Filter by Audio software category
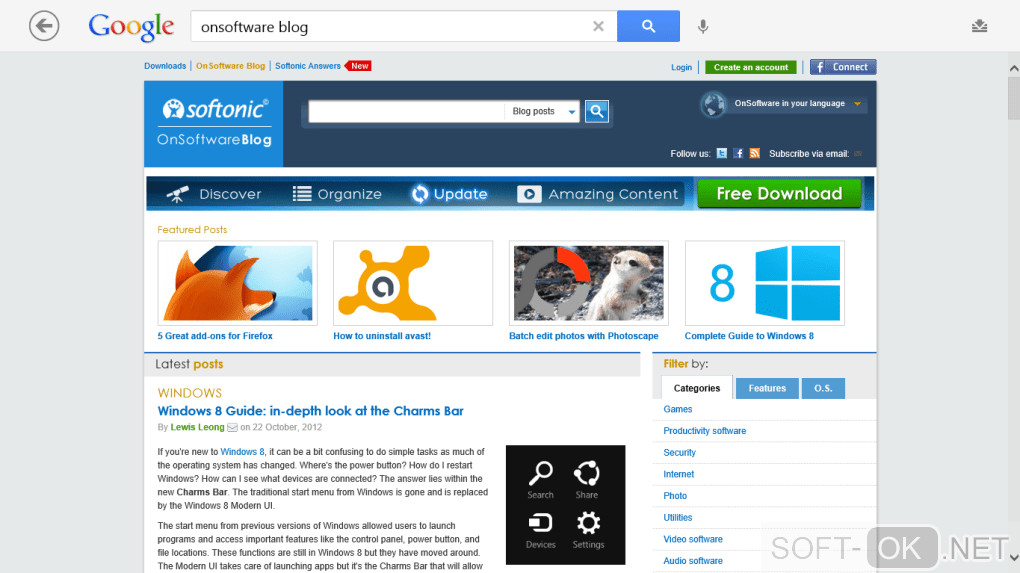 pyautogui.click(x=693, y=561)
